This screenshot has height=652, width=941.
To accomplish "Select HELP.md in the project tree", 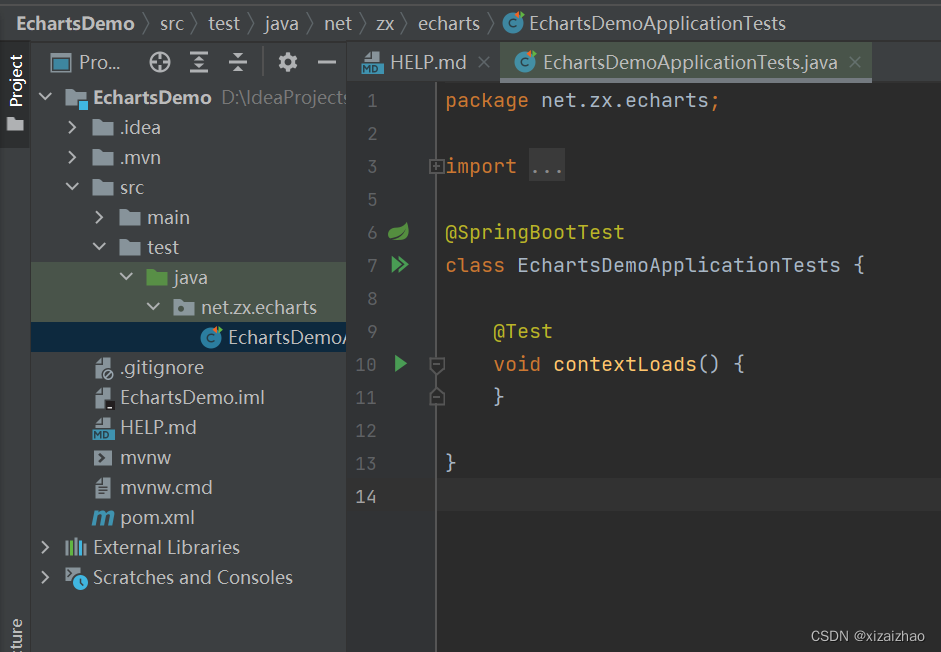I will (x=188, y=427).
